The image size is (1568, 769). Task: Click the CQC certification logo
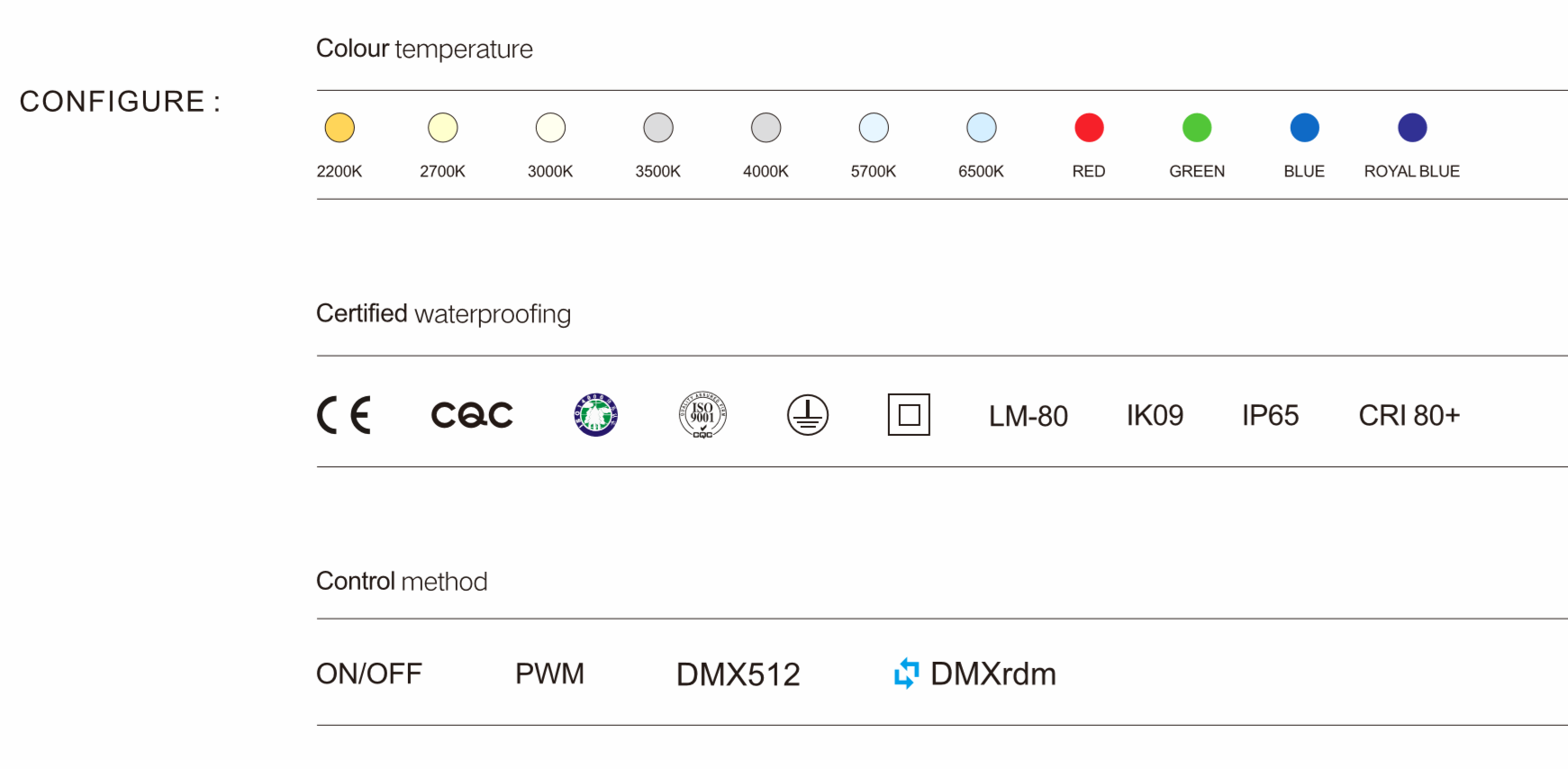coord(472,415)
